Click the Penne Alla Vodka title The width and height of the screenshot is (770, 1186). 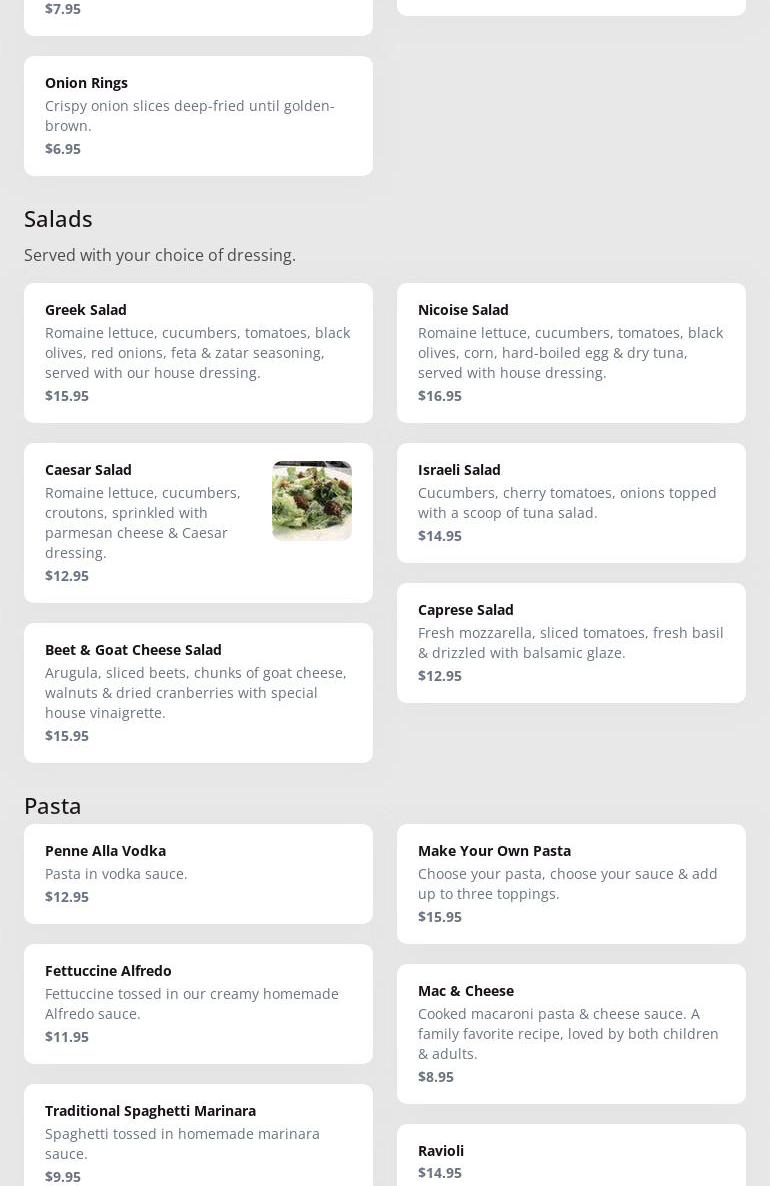click(105, 851)
